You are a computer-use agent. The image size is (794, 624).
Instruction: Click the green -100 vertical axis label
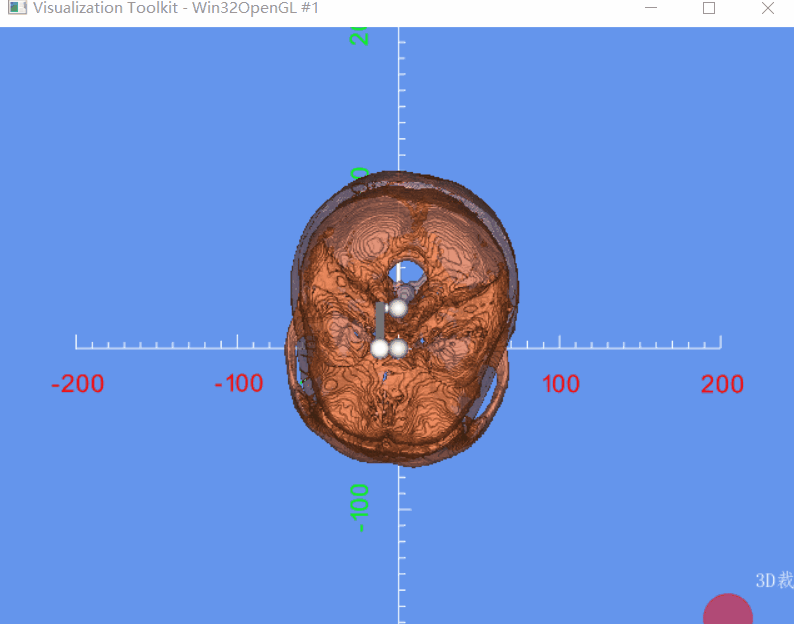pyautogui.click(x=359, y=508)
